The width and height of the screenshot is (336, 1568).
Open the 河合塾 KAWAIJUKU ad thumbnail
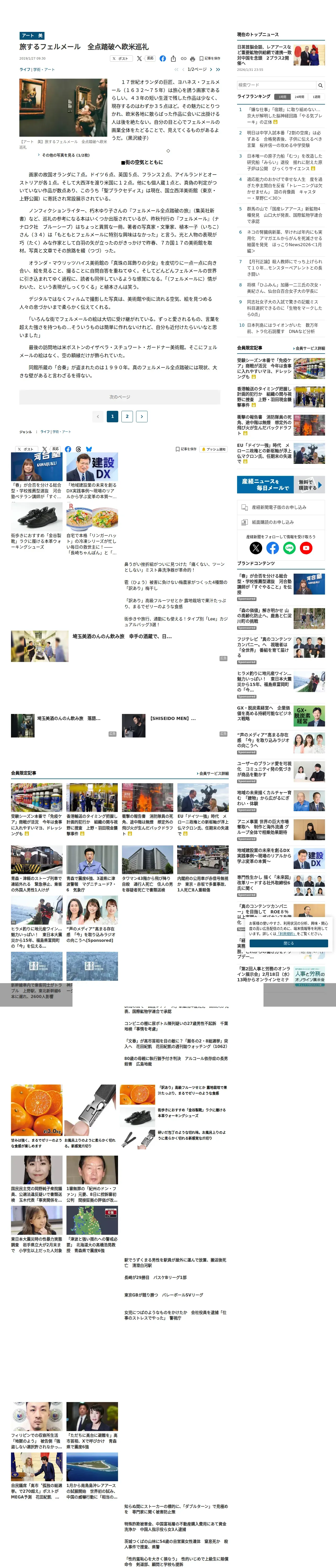37,467
